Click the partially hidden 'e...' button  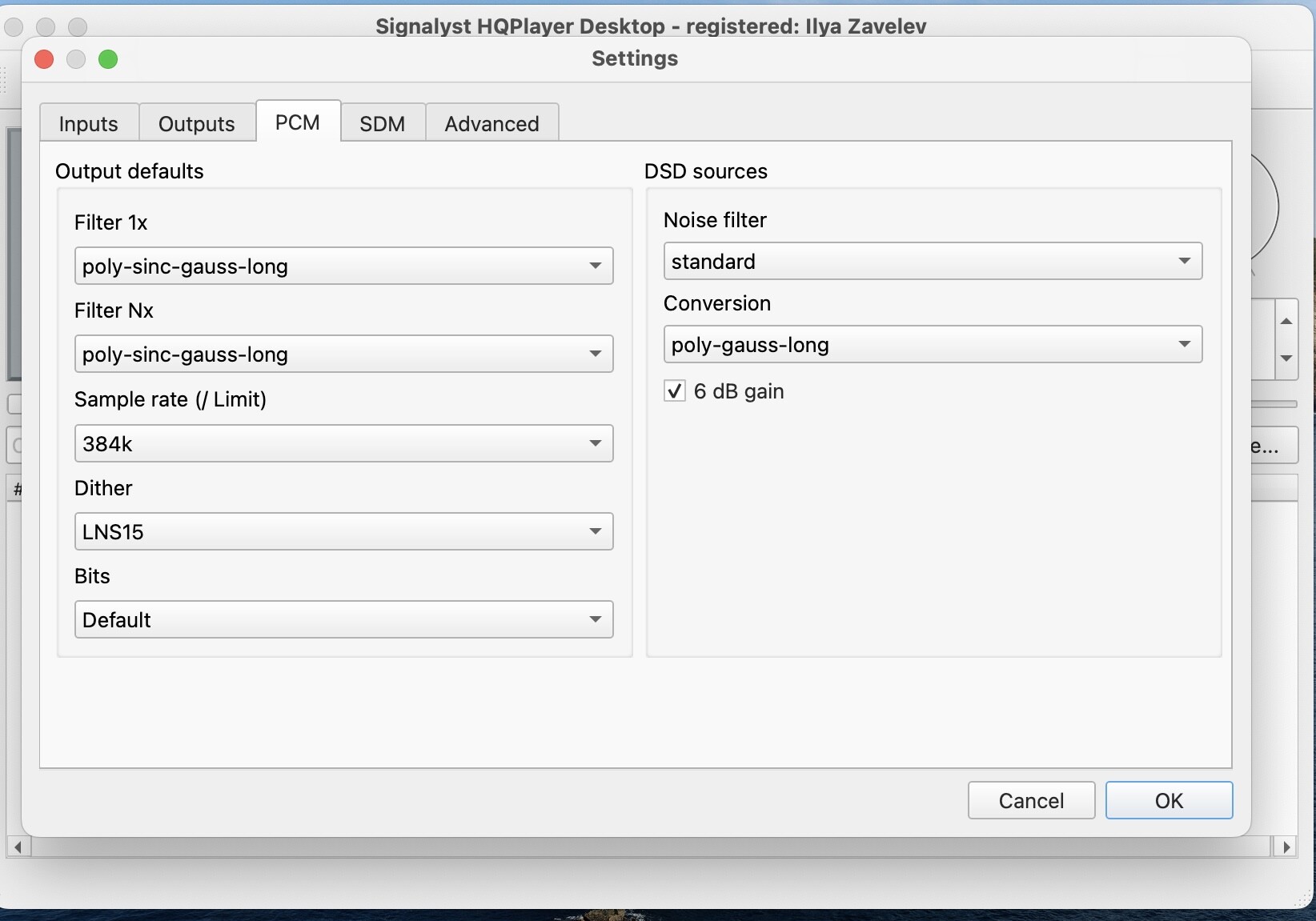[1273, 446]
